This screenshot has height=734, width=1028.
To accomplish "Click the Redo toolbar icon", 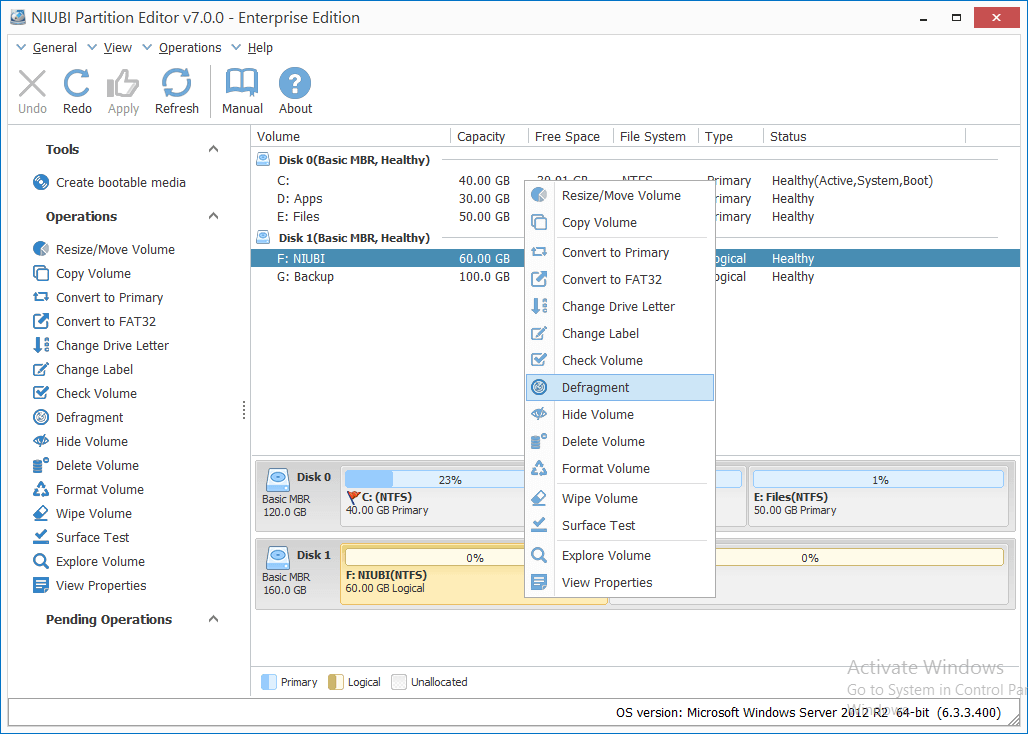I will (x=77, y=84).
